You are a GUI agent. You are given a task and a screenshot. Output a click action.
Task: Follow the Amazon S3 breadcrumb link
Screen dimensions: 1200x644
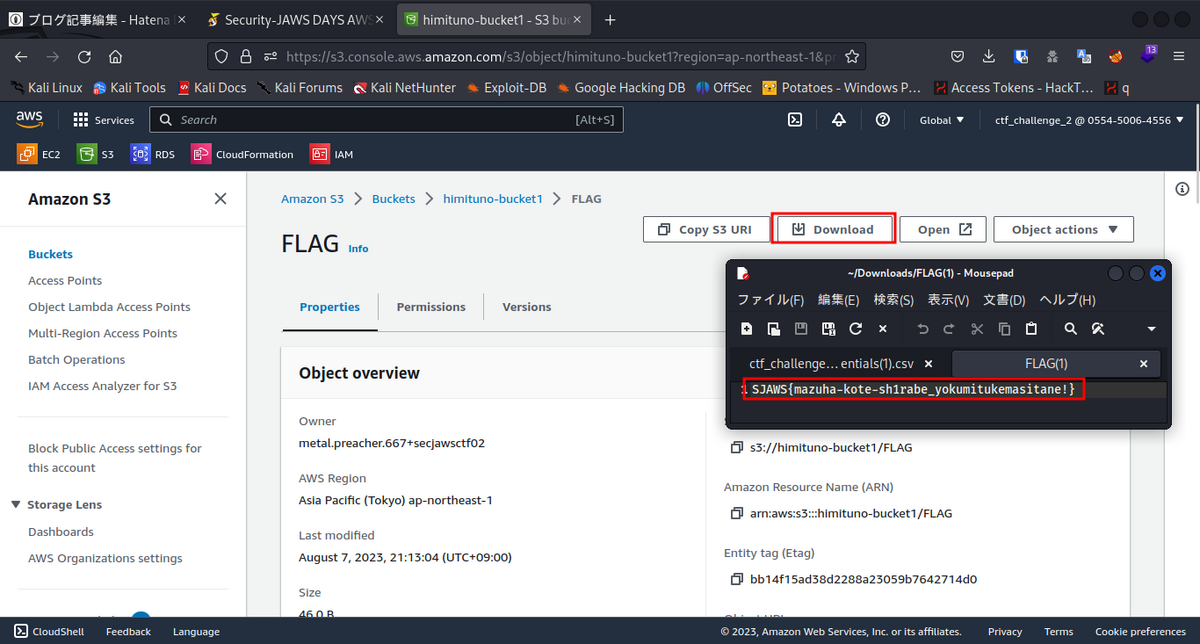[312, 199]
